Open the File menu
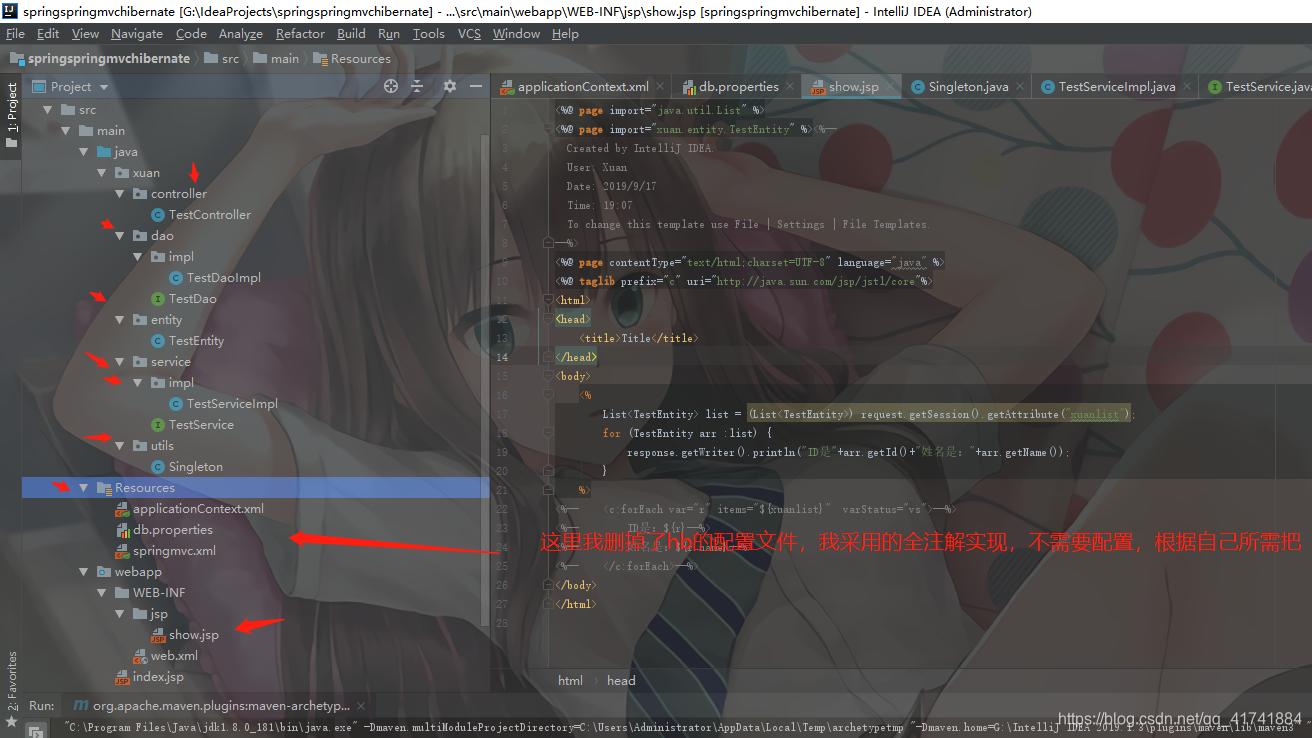Screen dimensions: 1312x738 15,33
